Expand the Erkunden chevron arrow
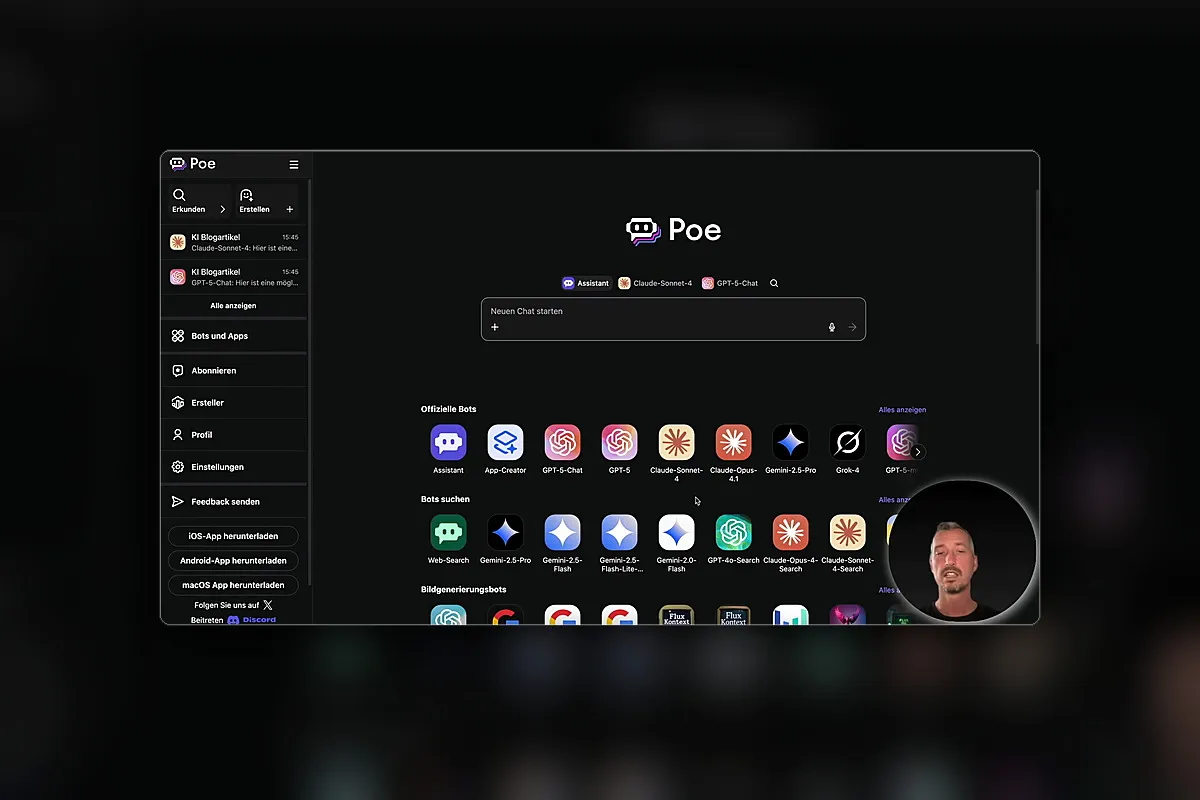 [x=222, y=209]
